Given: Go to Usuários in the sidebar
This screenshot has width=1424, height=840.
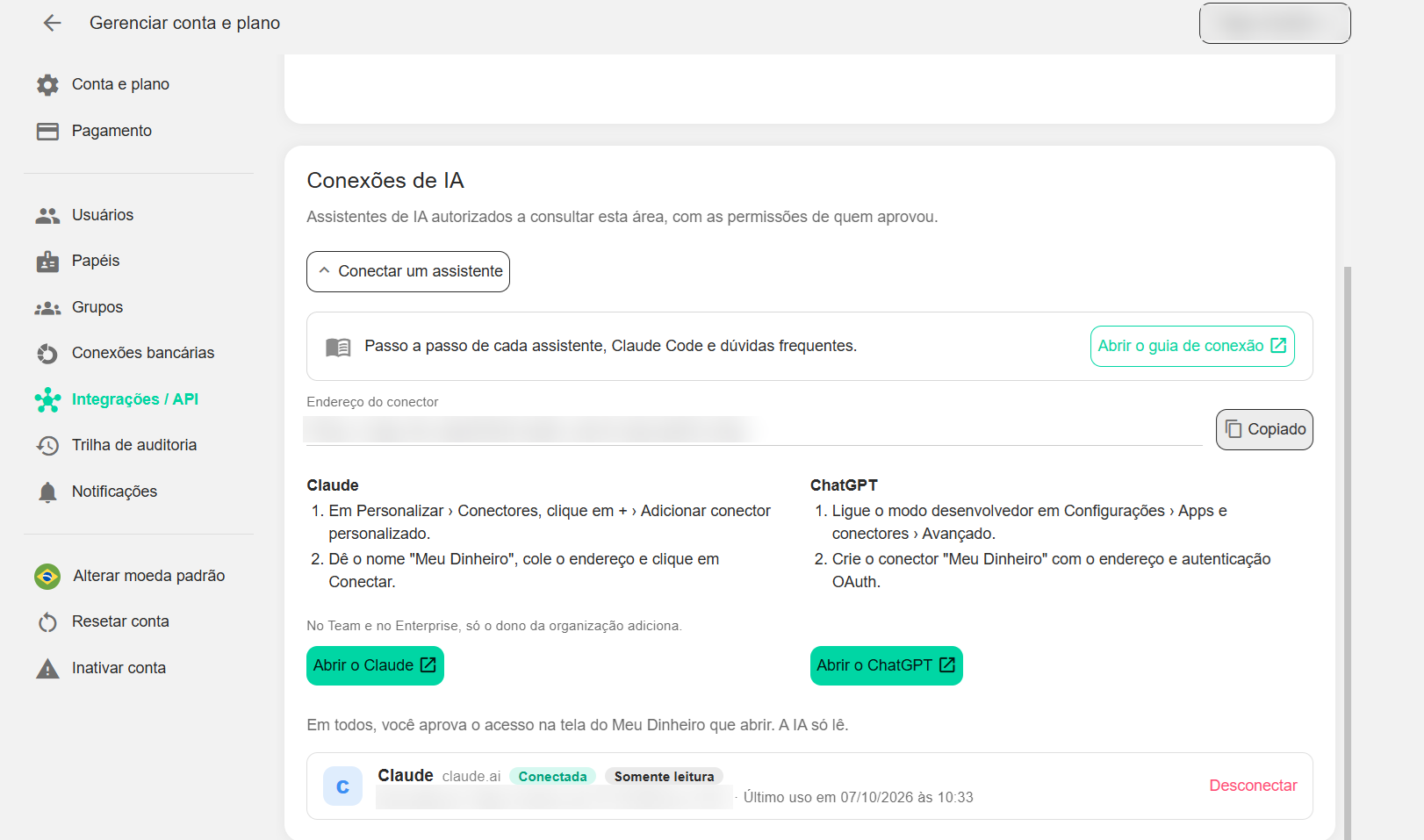Looking at the screenshot, I should (103, 215).
